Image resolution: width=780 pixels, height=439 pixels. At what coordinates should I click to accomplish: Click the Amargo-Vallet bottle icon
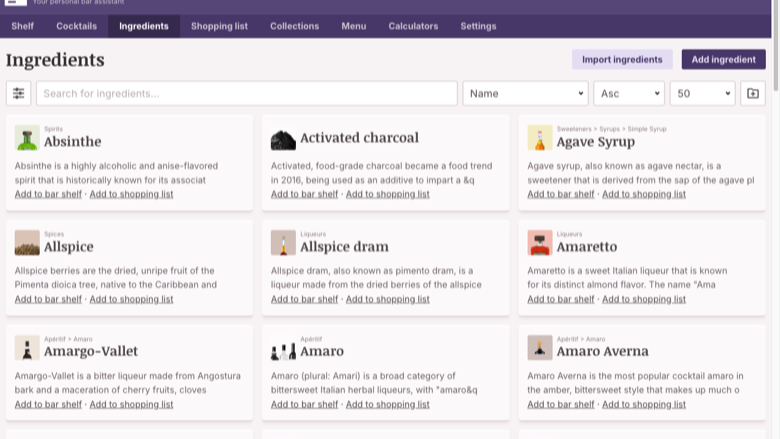[x=27, y=348]
